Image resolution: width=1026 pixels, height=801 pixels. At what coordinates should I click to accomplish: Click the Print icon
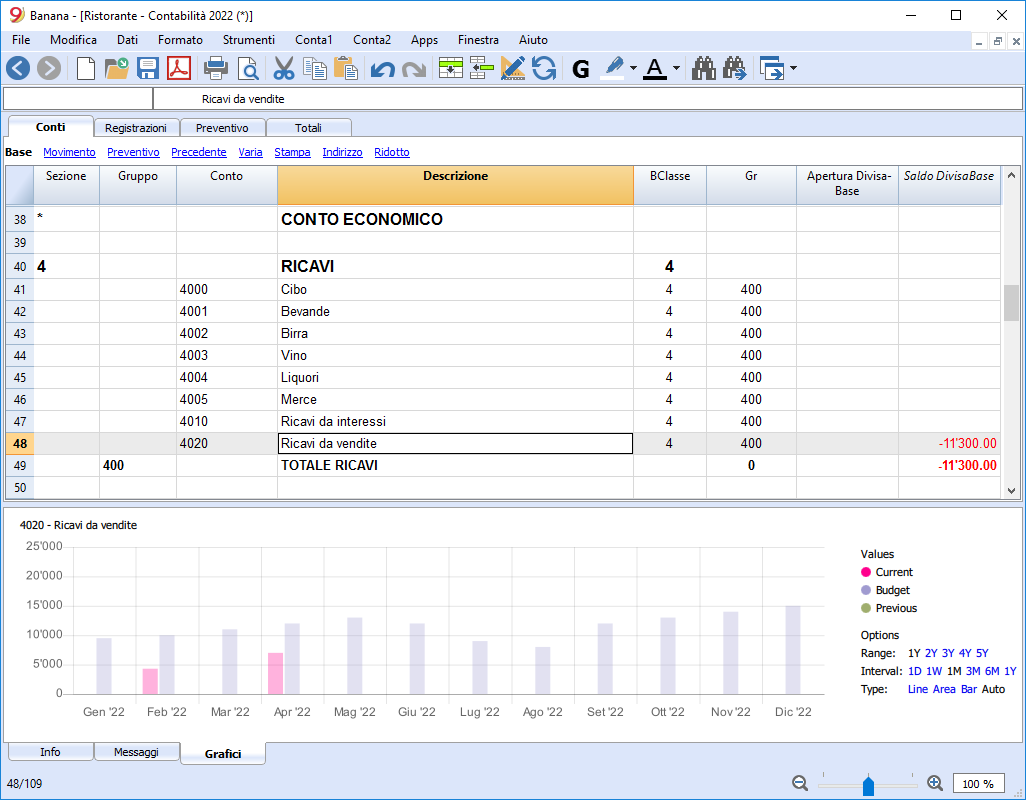point(216,68)
